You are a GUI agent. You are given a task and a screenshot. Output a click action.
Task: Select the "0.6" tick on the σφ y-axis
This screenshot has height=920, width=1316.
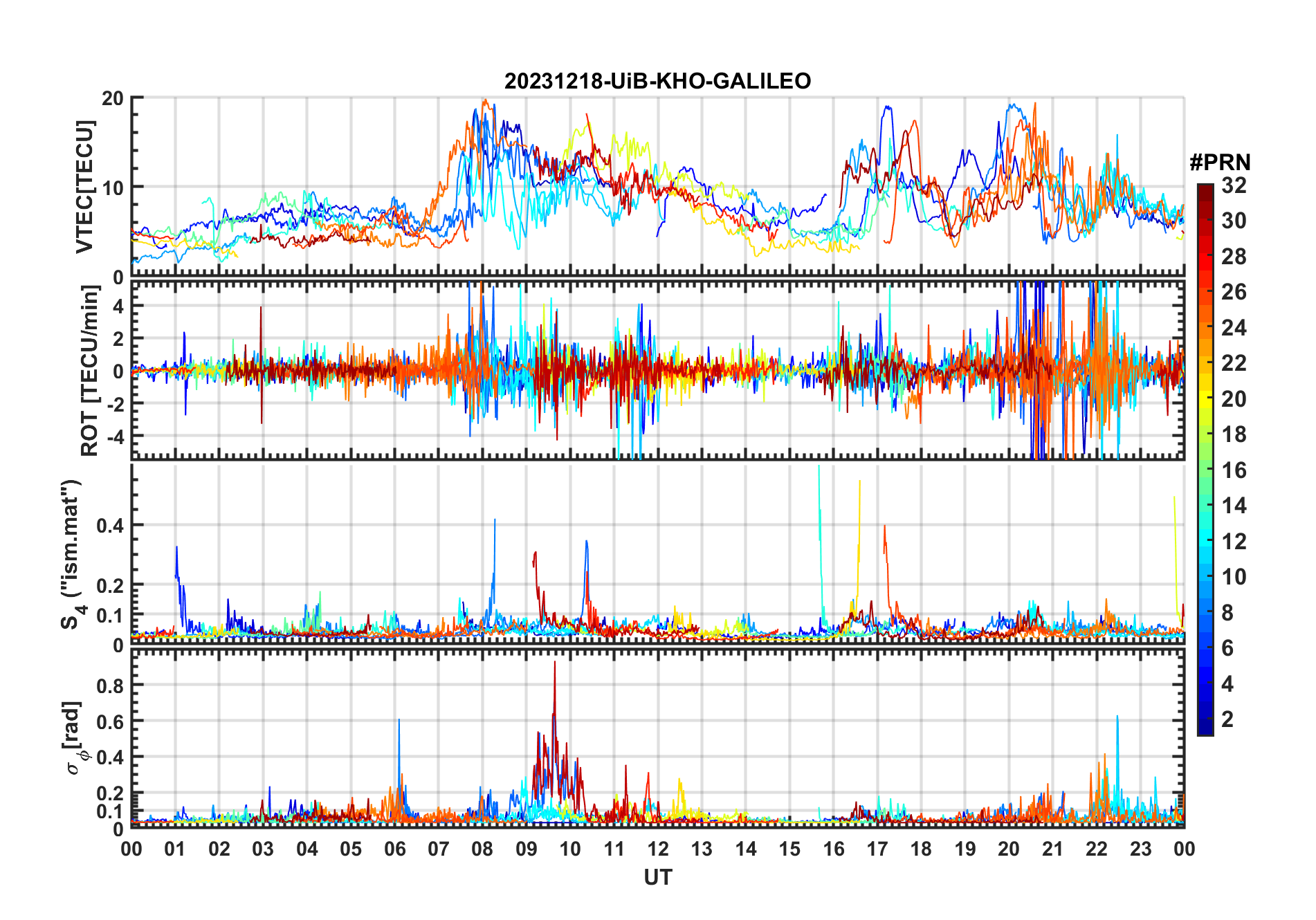coord(111,721)
